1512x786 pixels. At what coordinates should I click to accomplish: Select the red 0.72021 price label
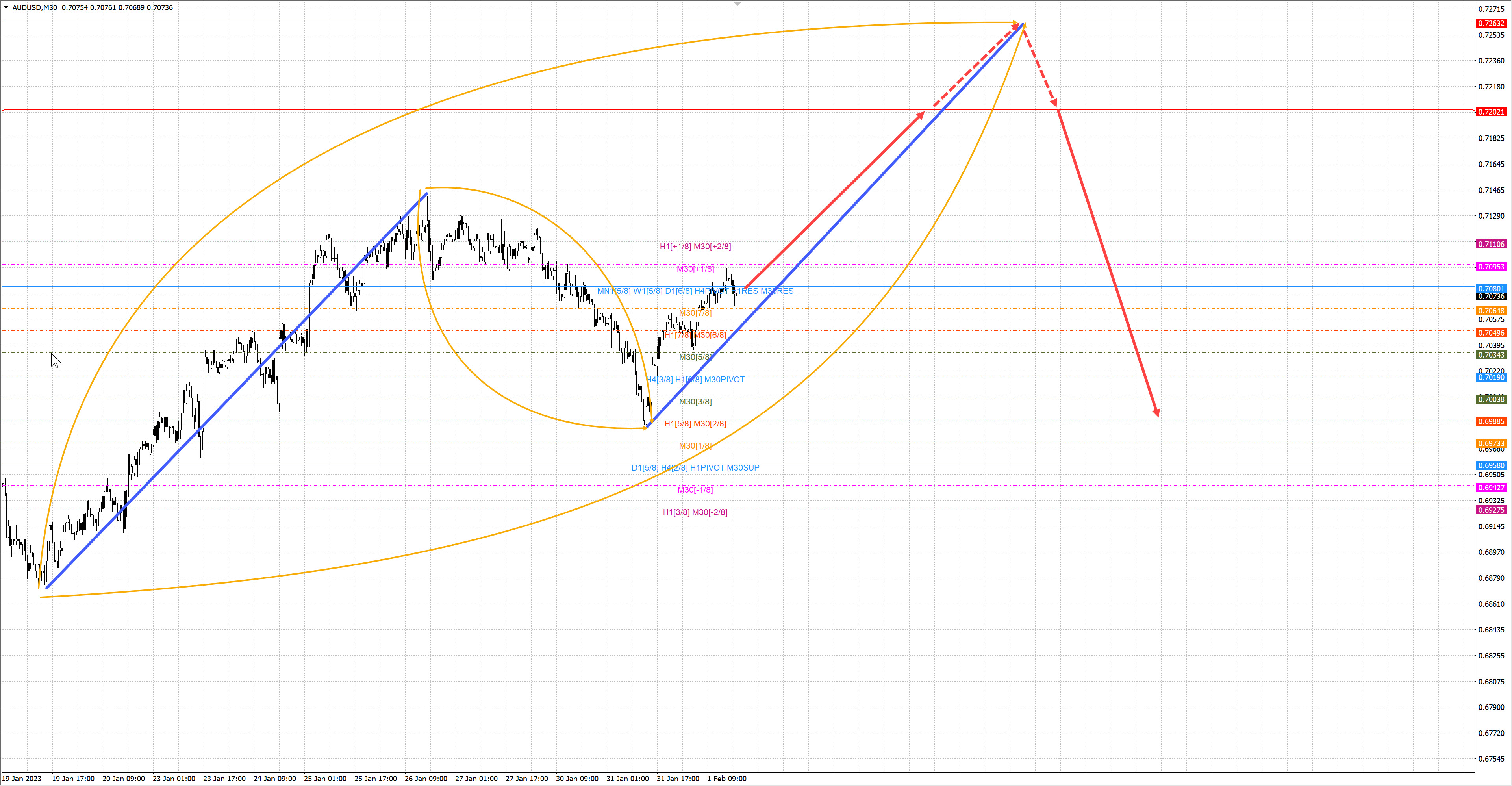pyautogui.click(x=1491, y=111)
